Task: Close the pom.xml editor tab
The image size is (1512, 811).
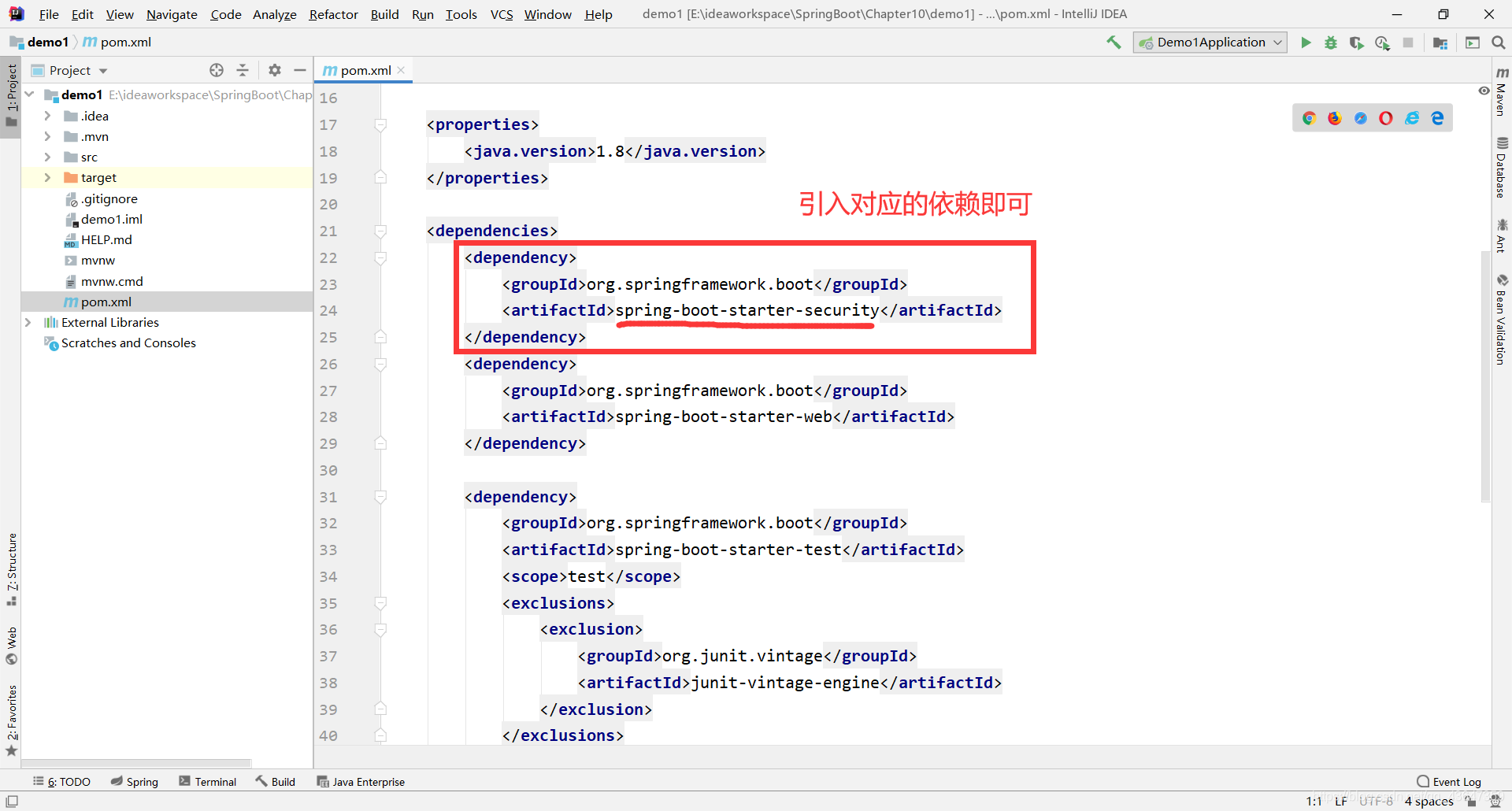Action: tap(401, 70)
